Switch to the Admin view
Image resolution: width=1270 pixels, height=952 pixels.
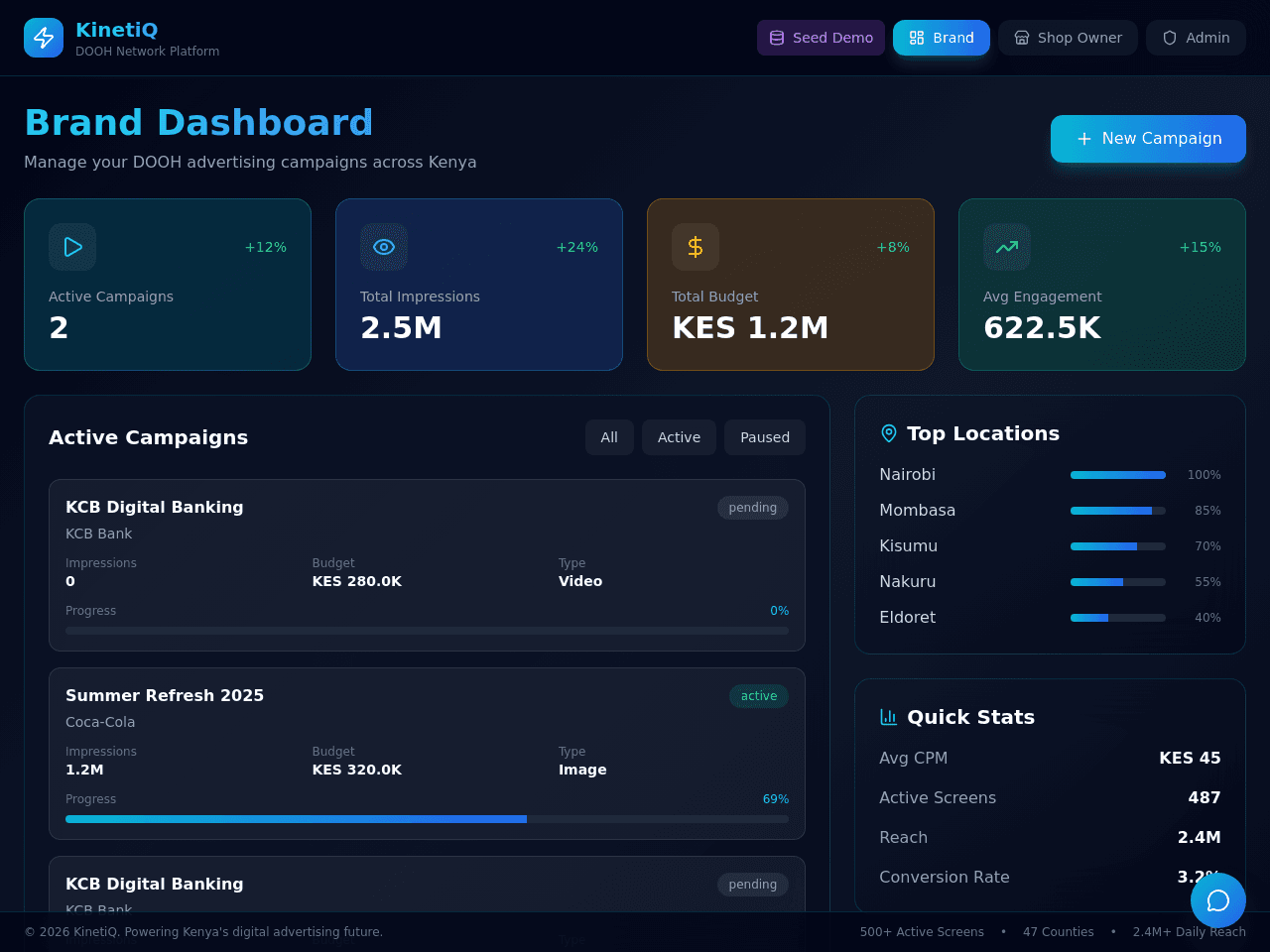pyautogui.click(x=1196, y=38)
